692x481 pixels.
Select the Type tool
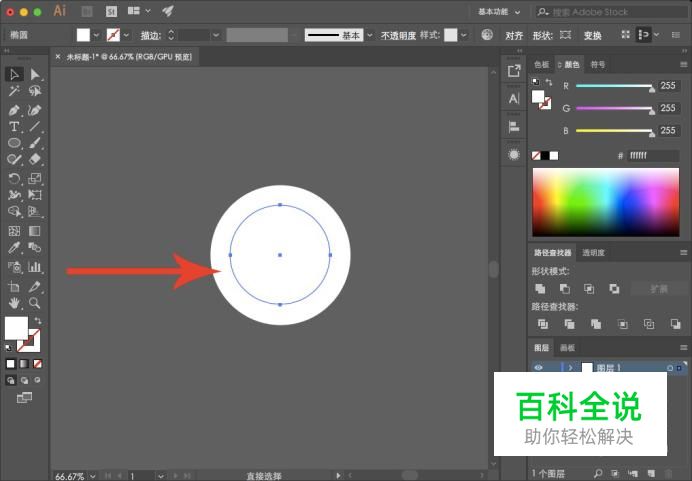15,127
